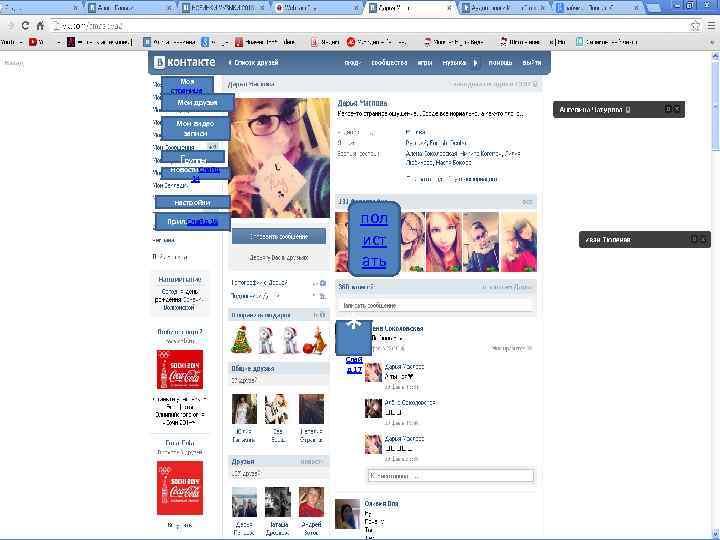
Task: Open the first VK bookmark in bookmarks bar
Action: point(147,42)
